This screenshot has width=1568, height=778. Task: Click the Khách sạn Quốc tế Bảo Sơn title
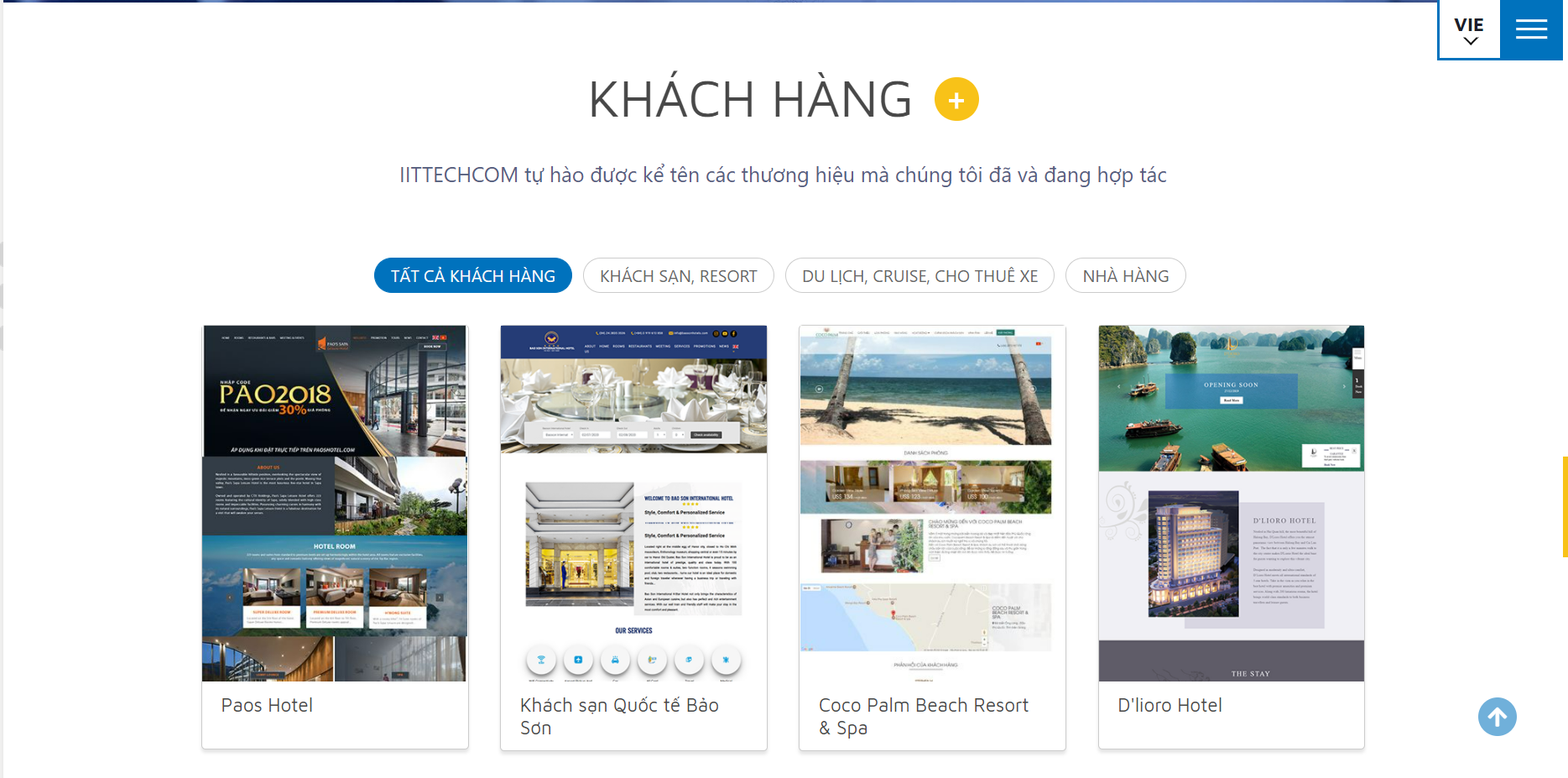point(619,717)
